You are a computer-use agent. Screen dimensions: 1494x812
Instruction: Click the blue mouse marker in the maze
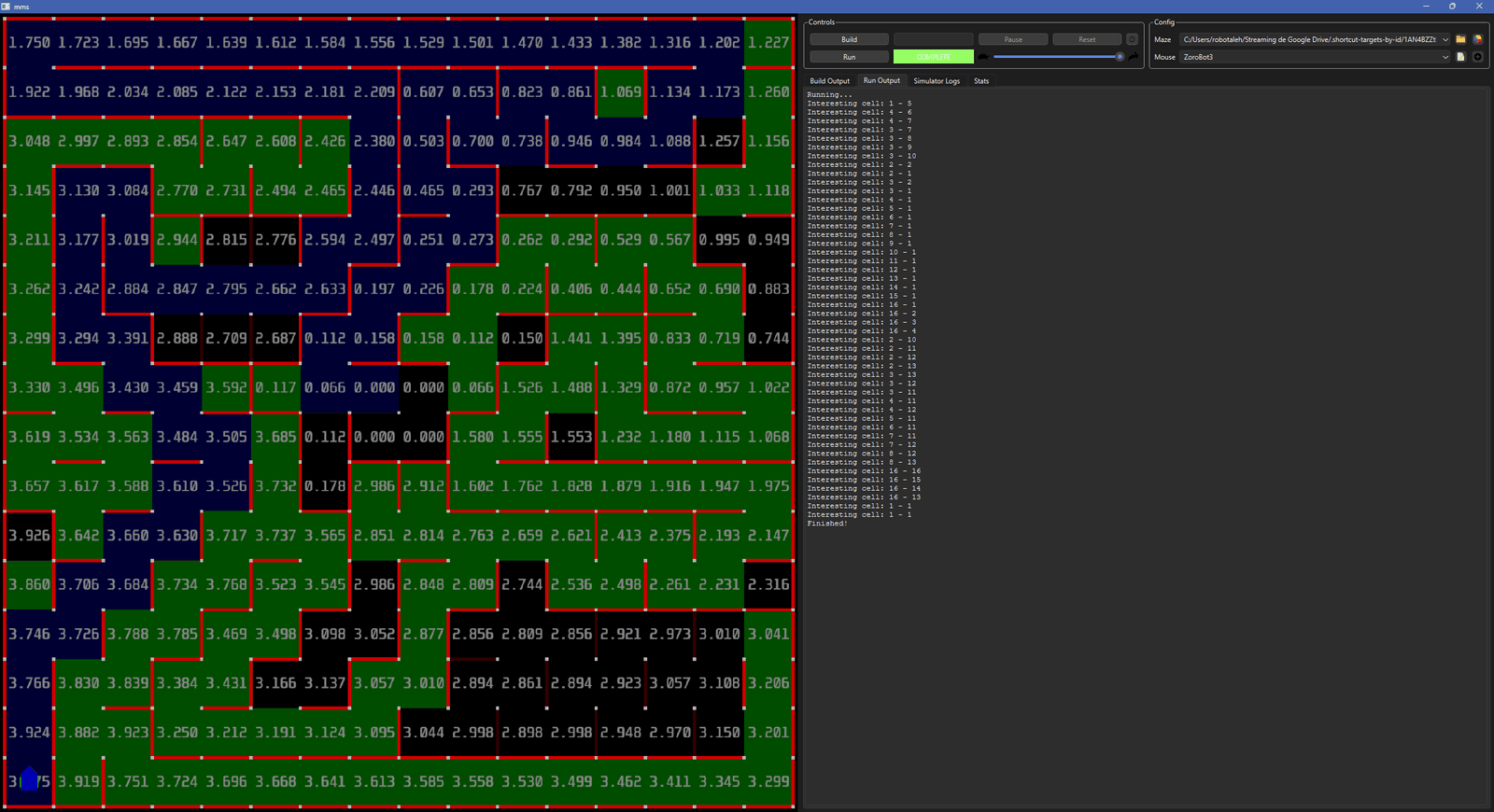click(x=29, y=778)
